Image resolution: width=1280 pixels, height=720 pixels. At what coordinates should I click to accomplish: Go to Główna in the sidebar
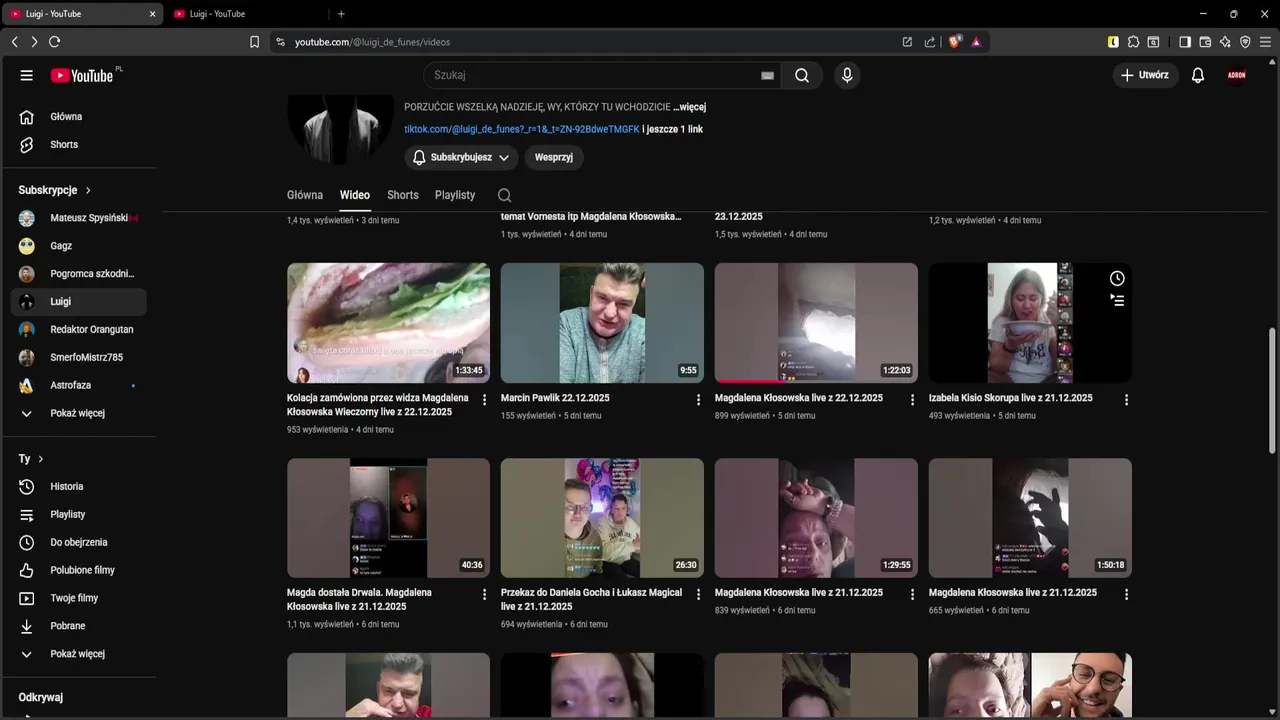tap(78, 116)
